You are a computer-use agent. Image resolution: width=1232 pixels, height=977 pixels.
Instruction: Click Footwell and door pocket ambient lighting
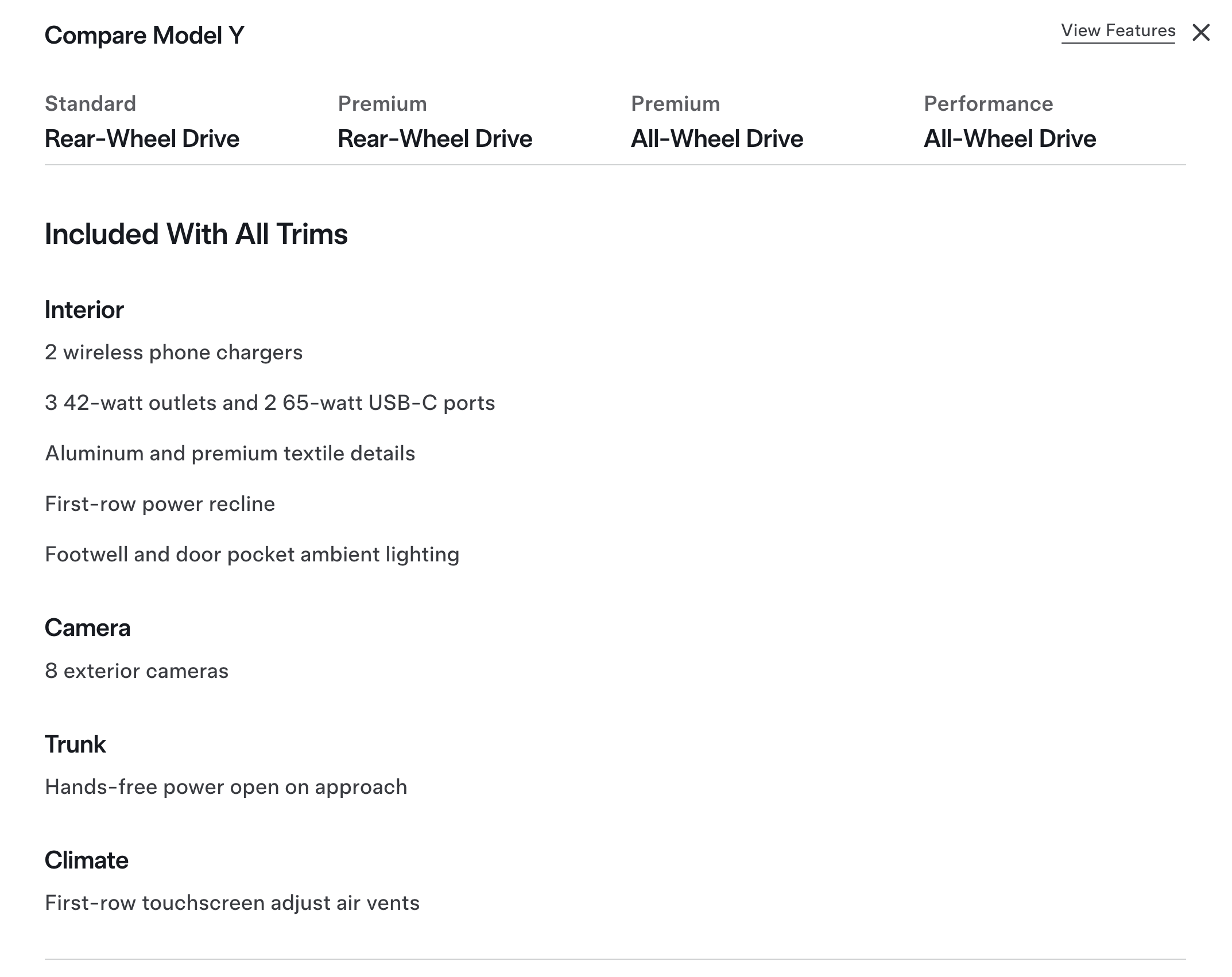[x=252, y=555]
